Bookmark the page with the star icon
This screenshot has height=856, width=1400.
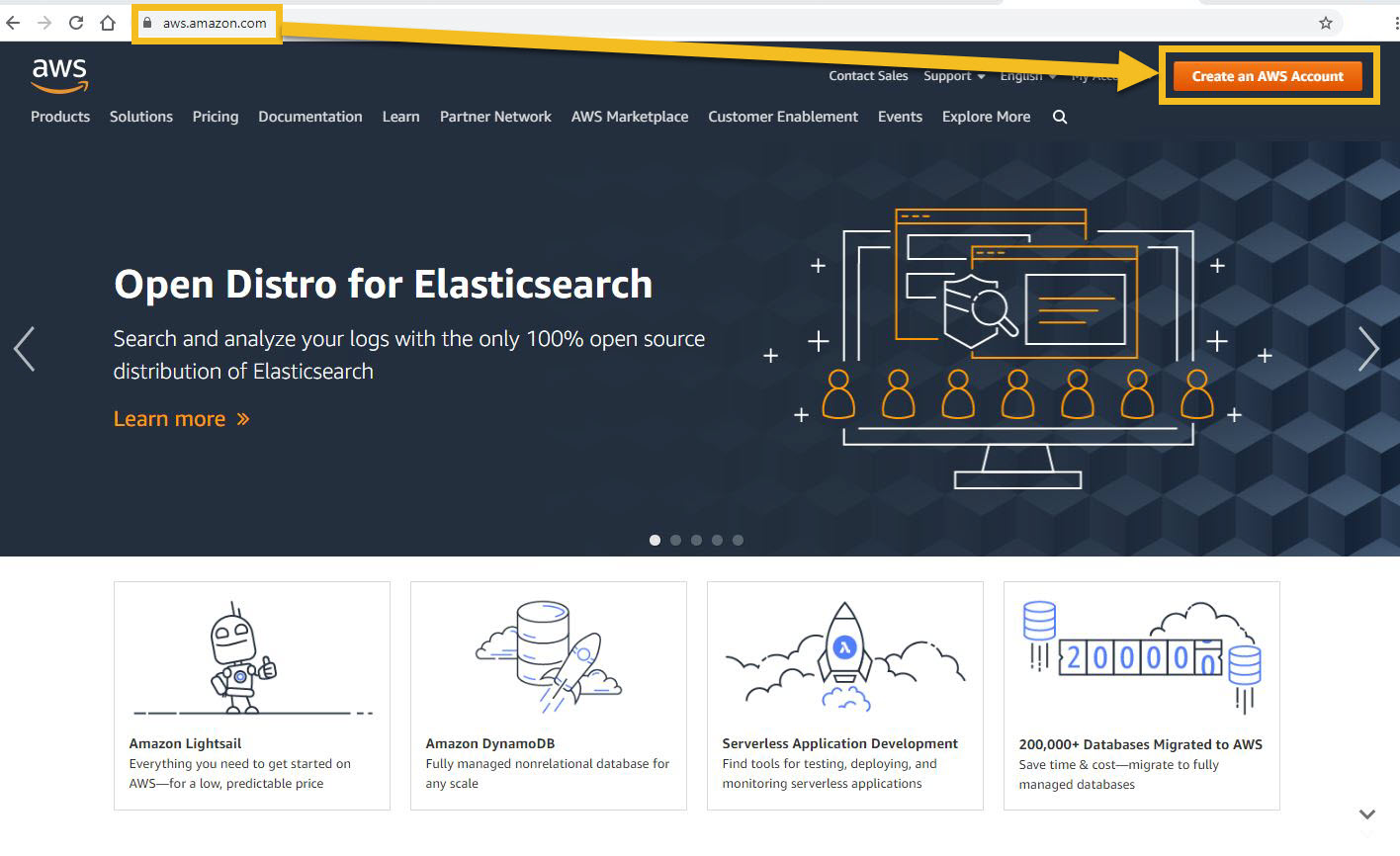pos(1326,23)
